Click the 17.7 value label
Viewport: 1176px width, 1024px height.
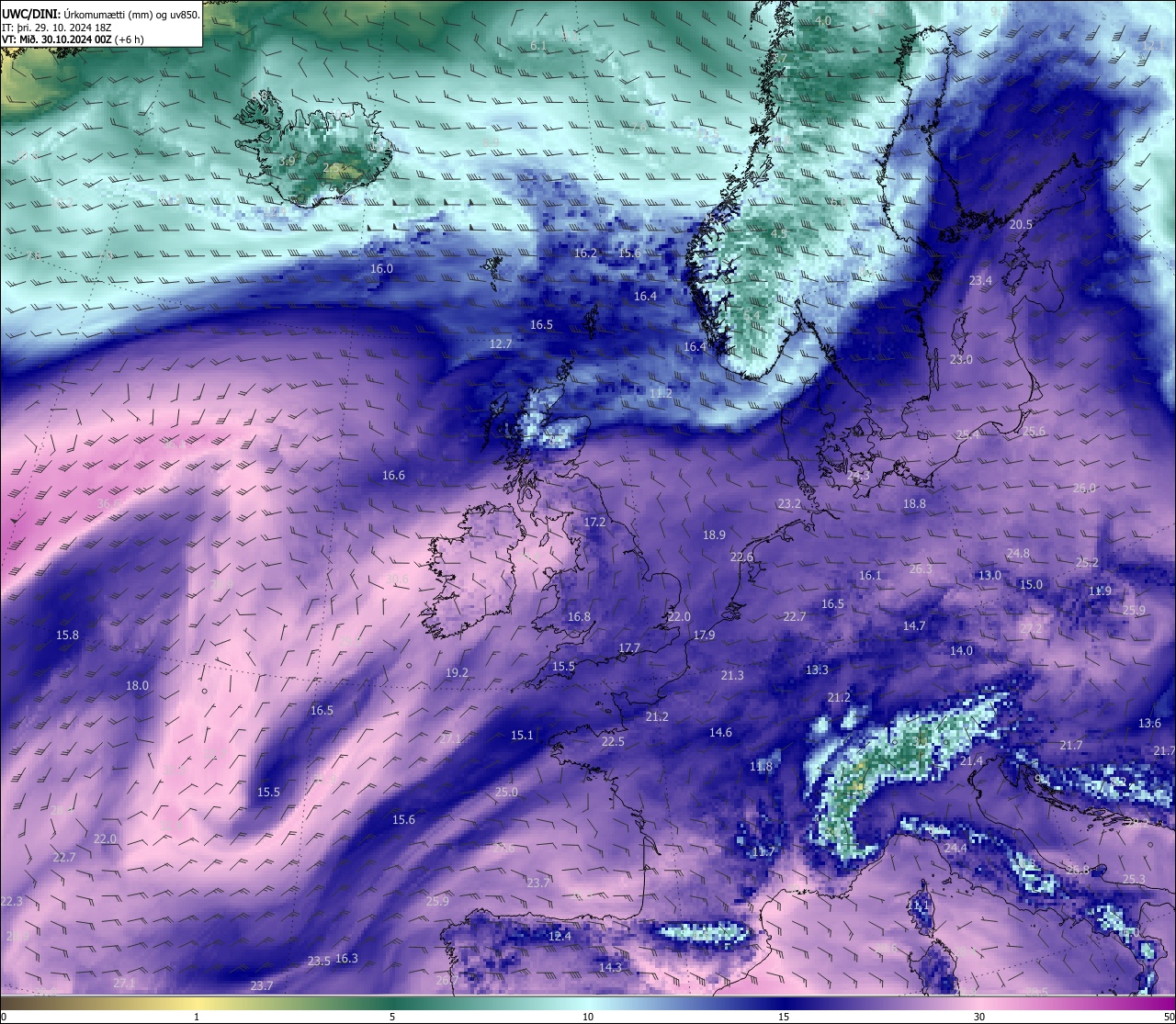(x=629, y=647)
